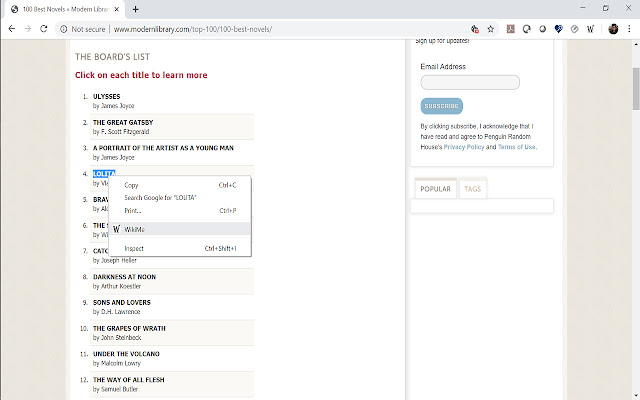Click "Click on each title to learn more"

pos(141,75)
